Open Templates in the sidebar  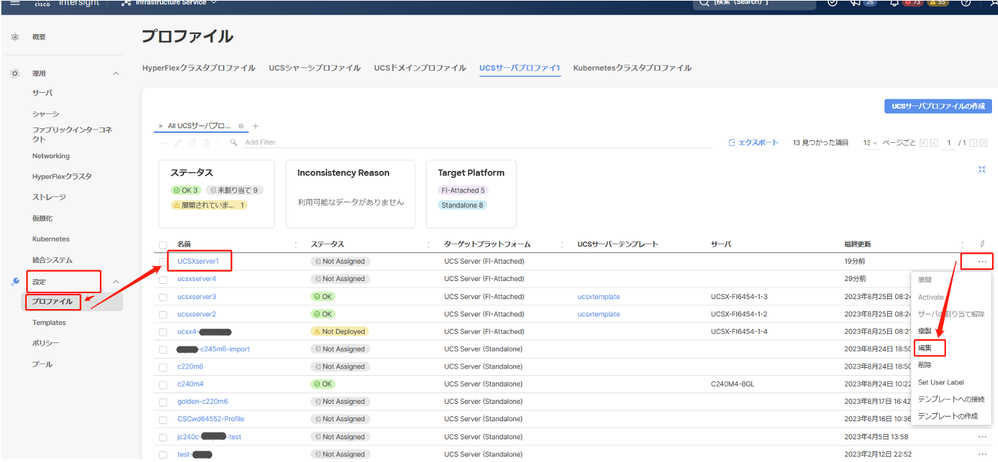49,323
